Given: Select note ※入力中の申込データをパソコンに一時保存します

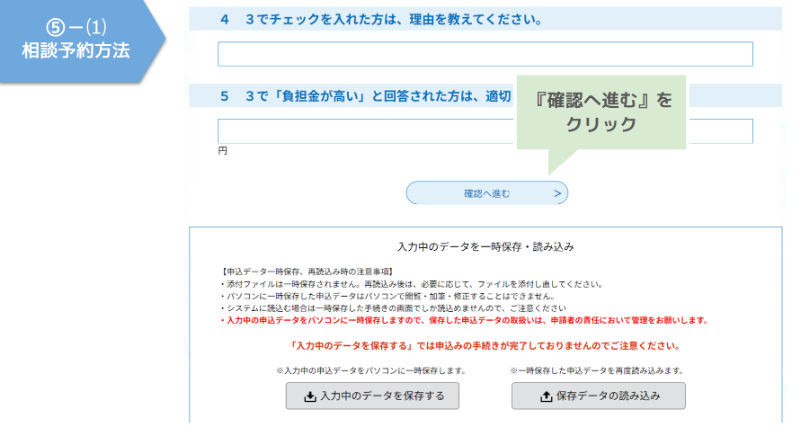Looking at the screenshot, I should point(371,371).
